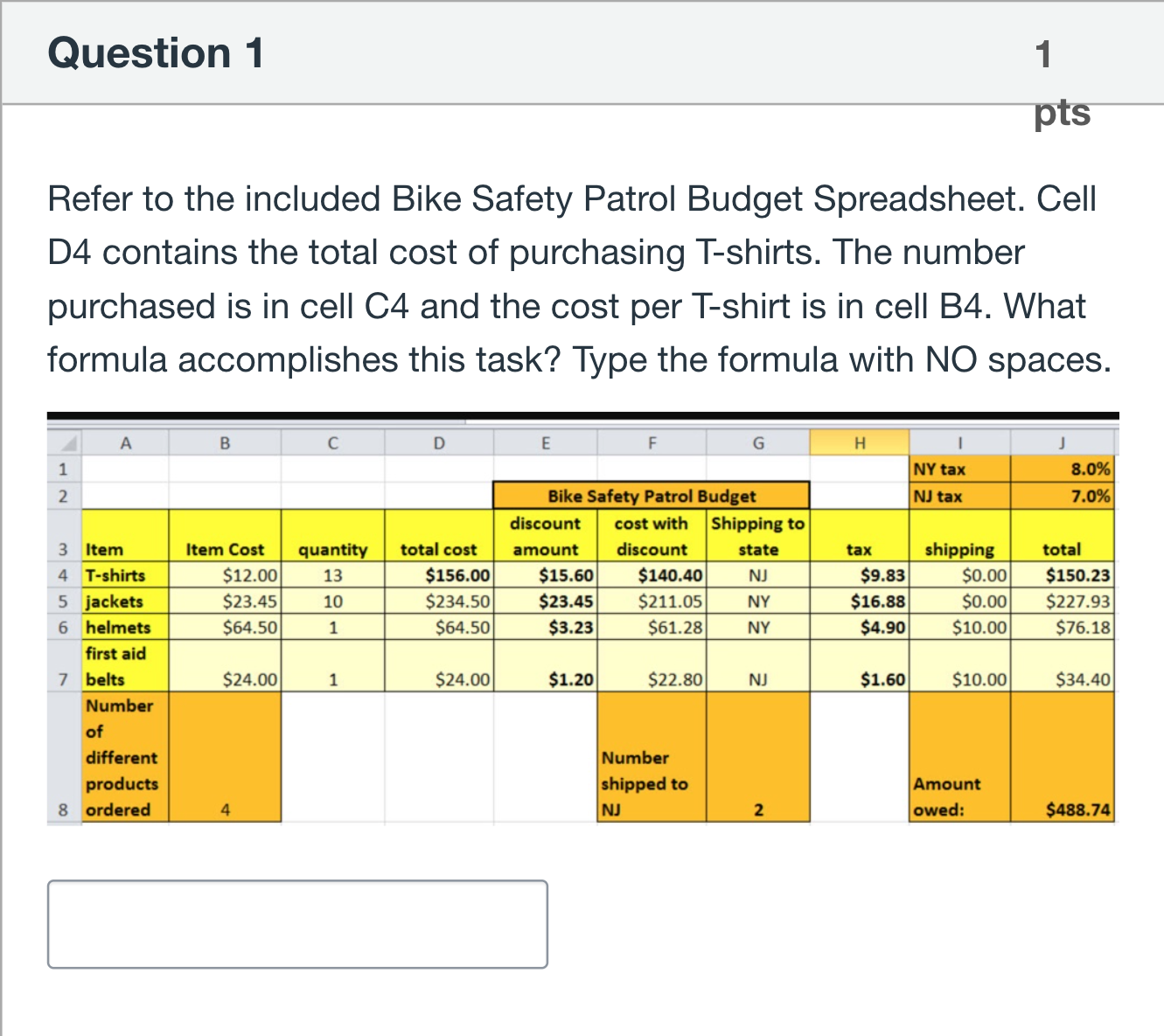Click the NY tax 8.0% cell

coord(1062,469)
